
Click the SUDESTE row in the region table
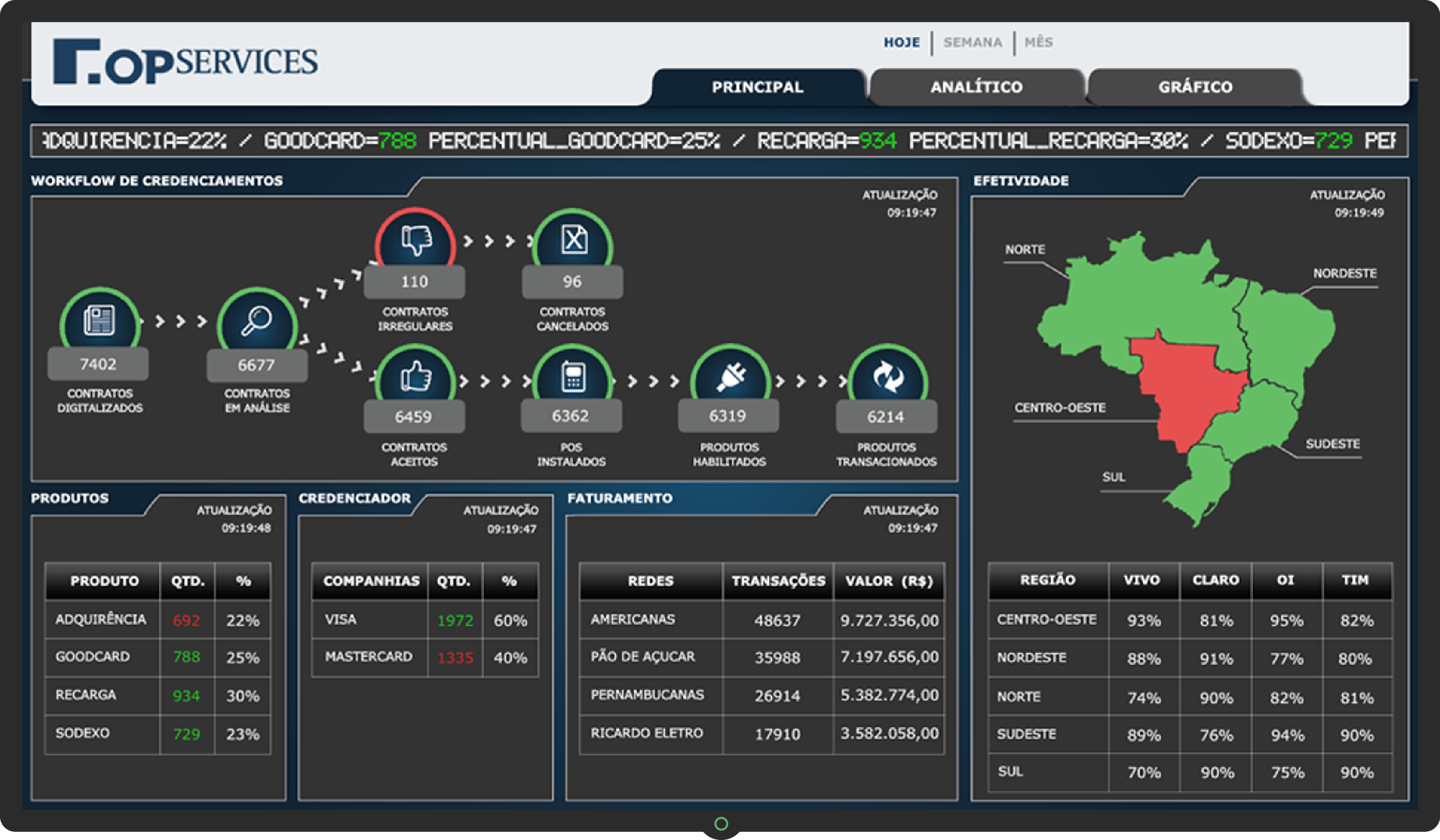(1190, 734)
